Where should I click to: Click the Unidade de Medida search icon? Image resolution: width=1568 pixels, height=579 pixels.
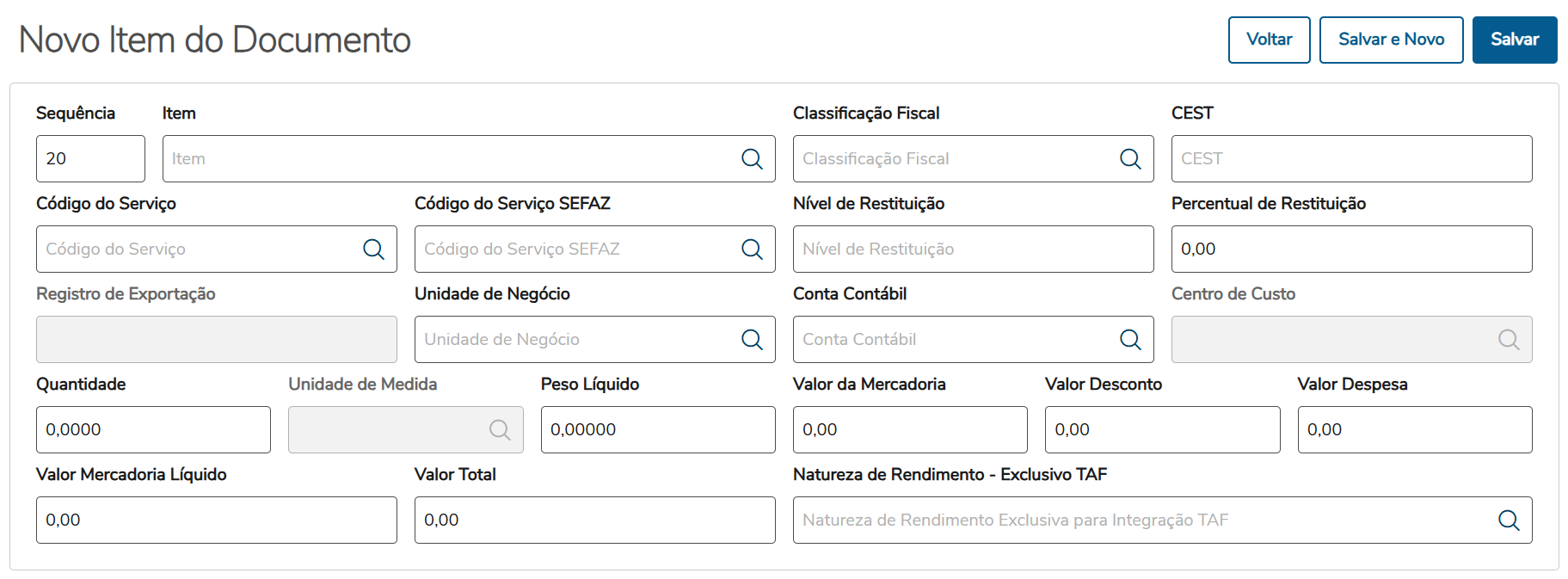tap(500, 430)
